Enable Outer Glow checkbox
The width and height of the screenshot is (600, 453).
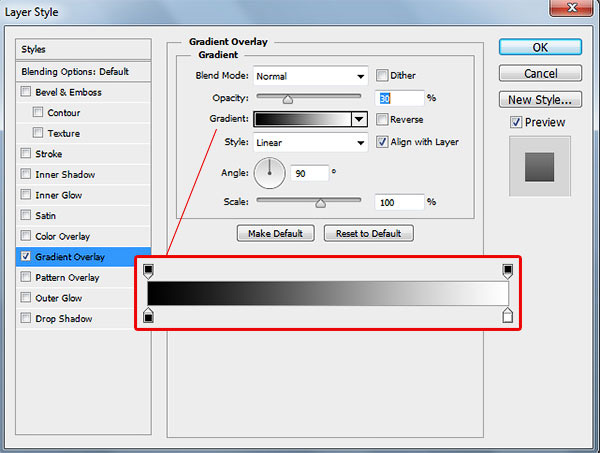point(26,297)
